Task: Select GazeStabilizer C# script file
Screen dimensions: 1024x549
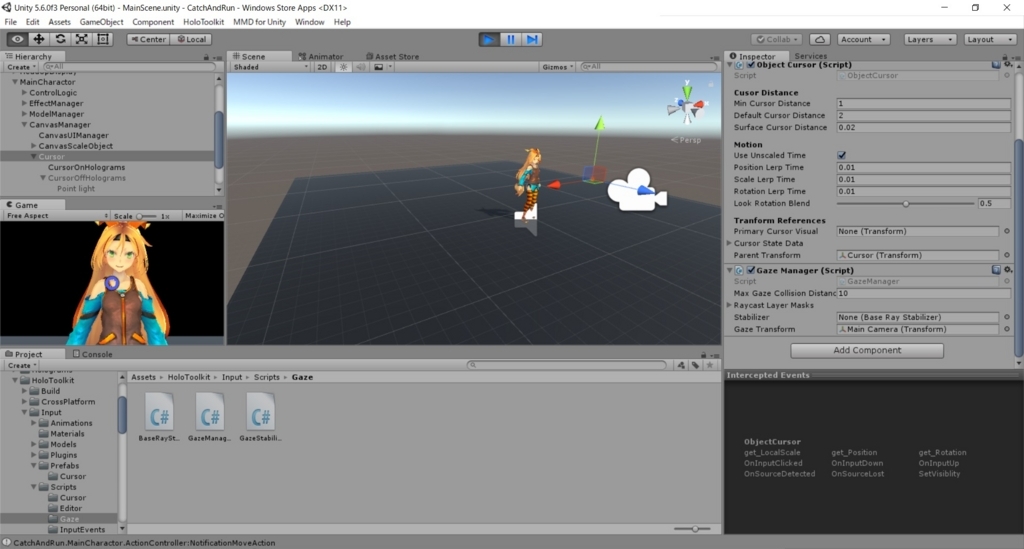Action: point(260,417)
